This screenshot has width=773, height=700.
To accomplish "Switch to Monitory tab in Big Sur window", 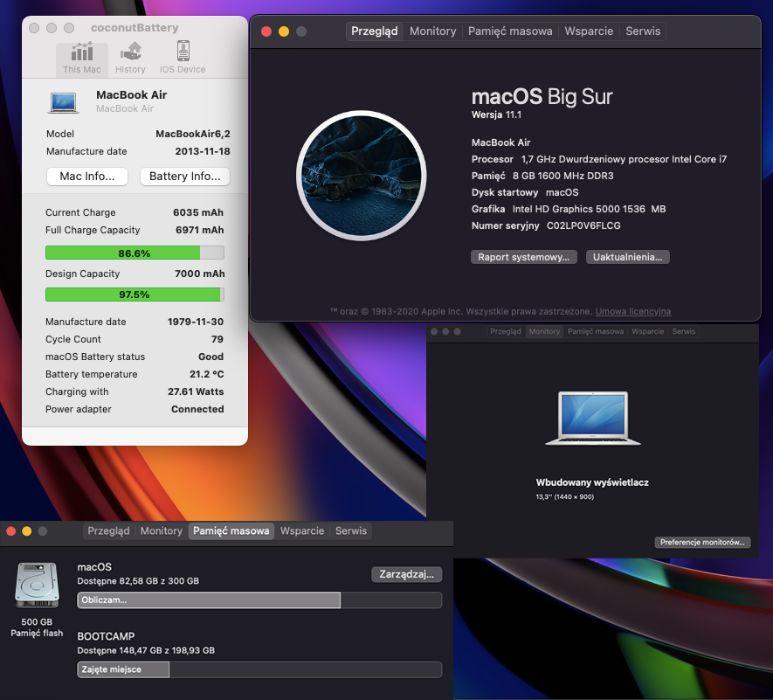I will pyautogui.click(x=433, y=31).
